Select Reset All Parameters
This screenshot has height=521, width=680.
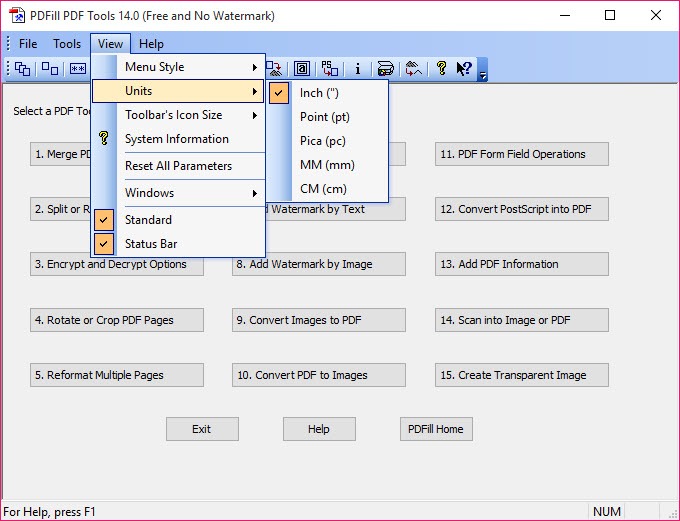pyautogui.click(x=178, y=166)
